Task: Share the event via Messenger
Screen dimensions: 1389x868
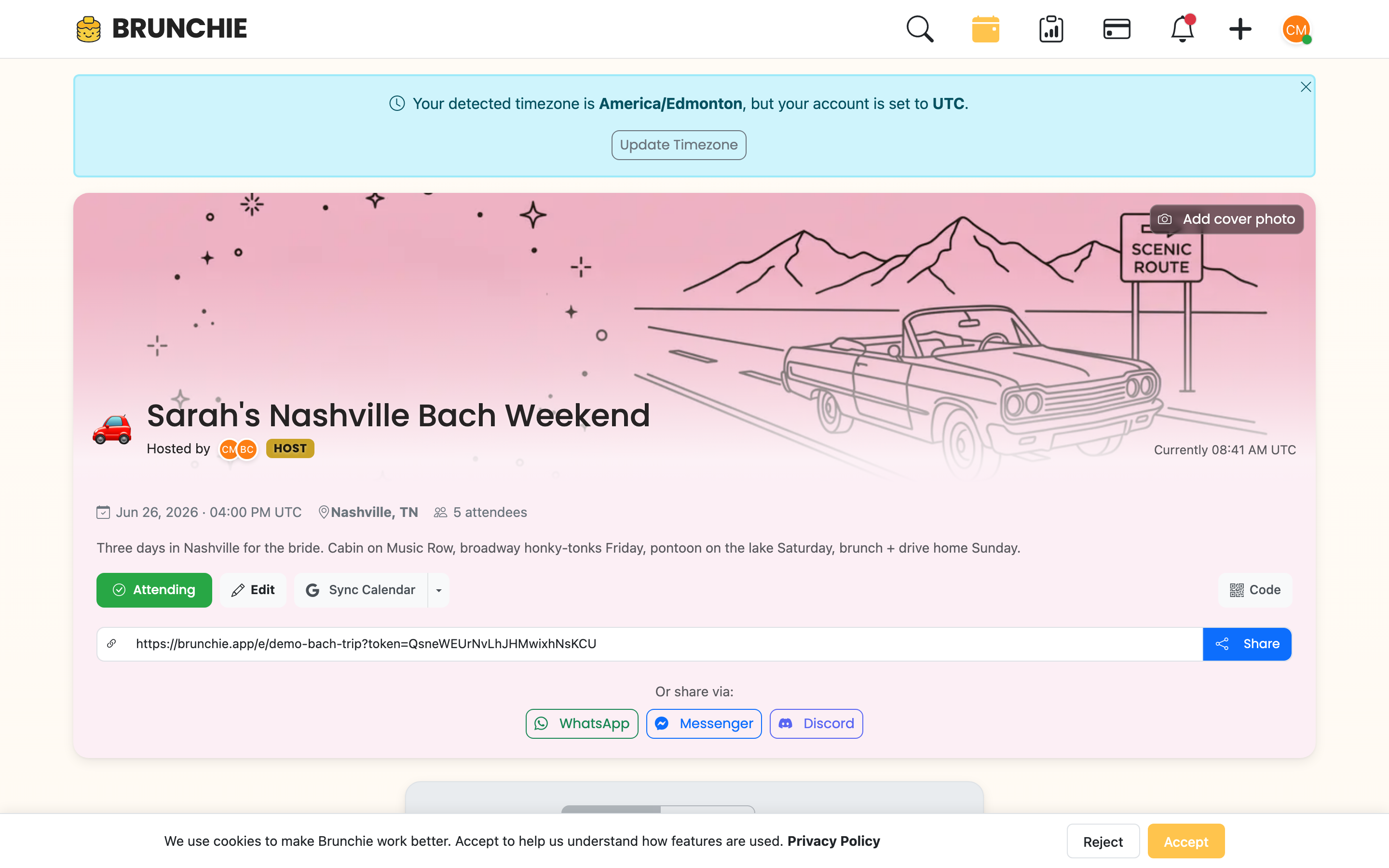Action: (x=704, y=724)
